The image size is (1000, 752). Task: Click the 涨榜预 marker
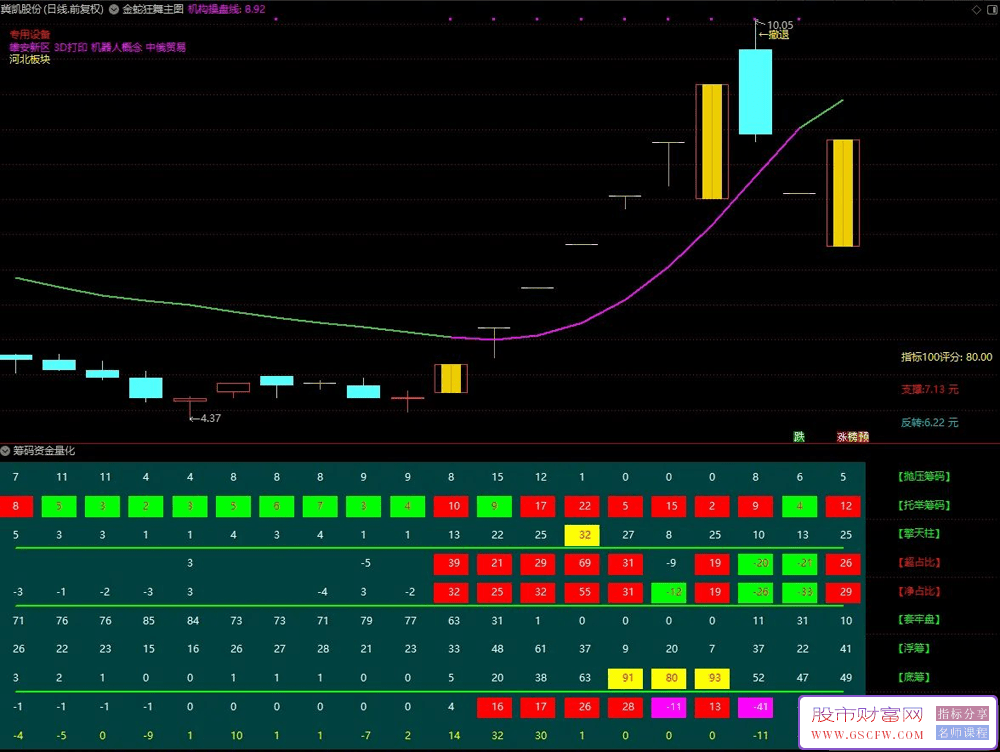pos(853,437)
